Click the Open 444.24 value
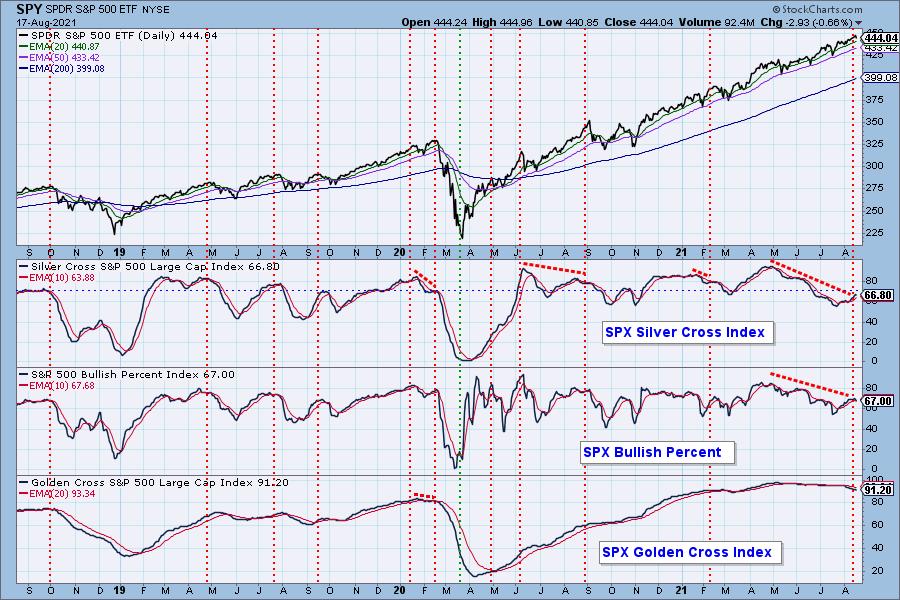This screenshot has height=600, width=900. tap(435, 22)
